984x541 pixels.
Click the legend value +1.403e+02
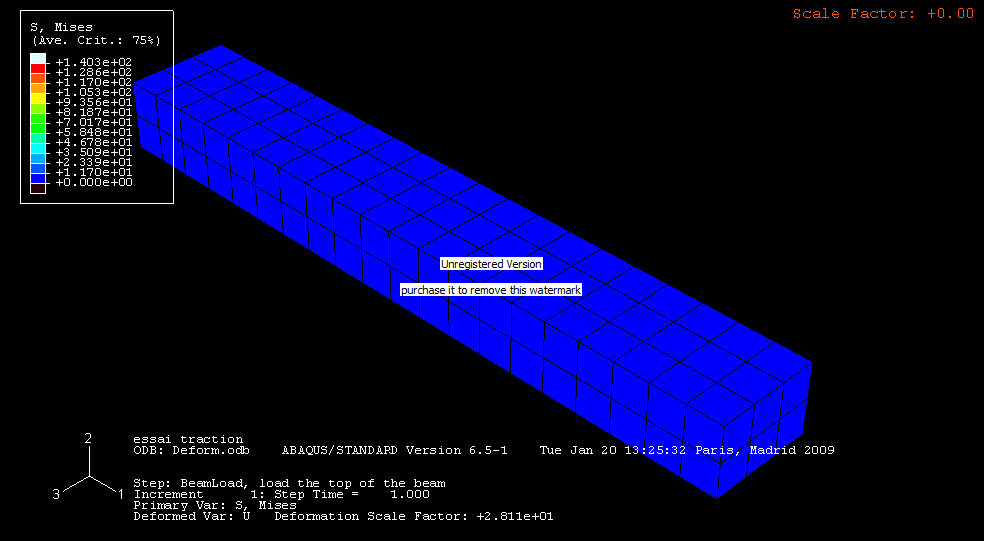pyautogui.click(x=94, y=62)
